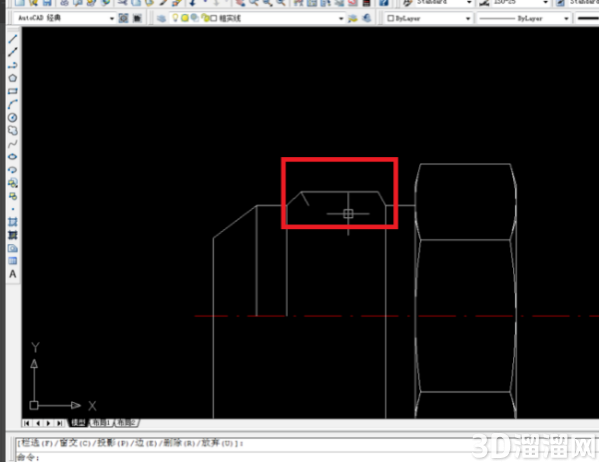Toggle layer lock padlock icon
Image resolution: width=600 pixels, height=462 pixels.
[205, 18]
